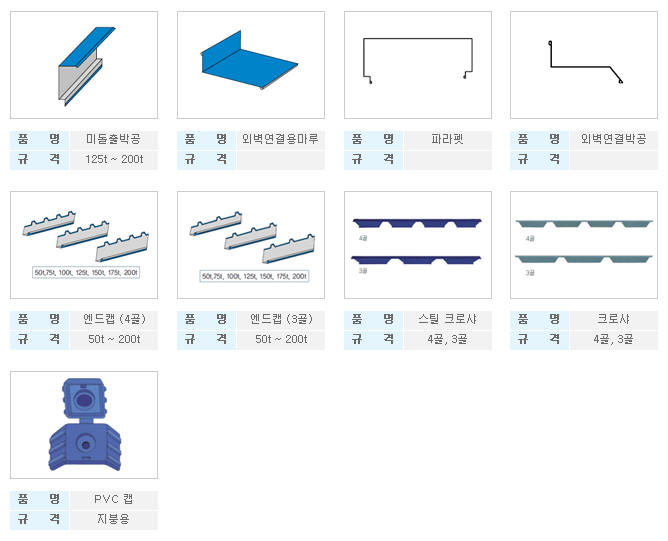Screen dimensions: 668x541
Task: Click the 미돌출박공 product image
Action: 84,65
